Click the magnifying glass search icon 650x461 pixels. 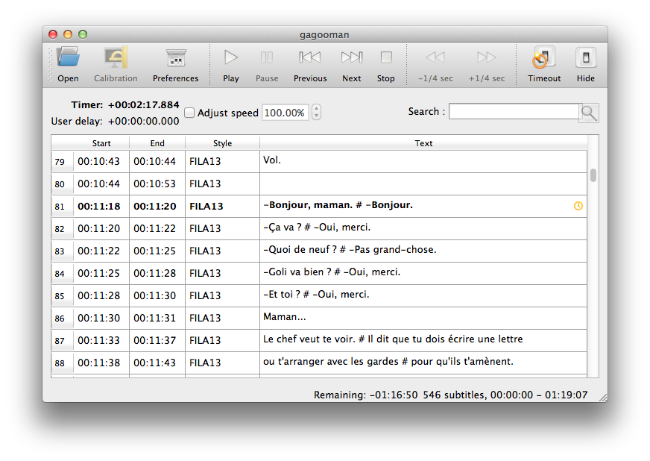coord(589,113)
